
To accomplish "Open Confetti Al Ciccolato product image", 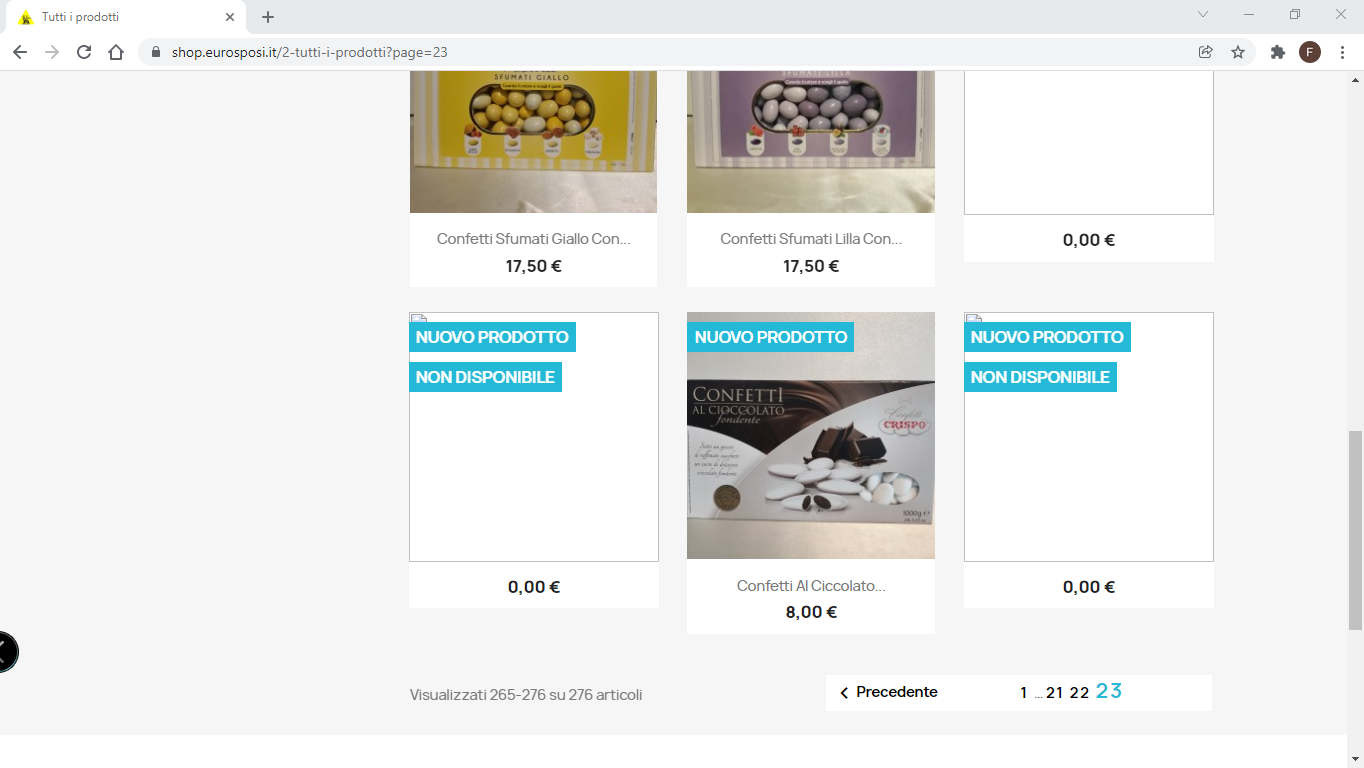I will click(x=811, y=436).
